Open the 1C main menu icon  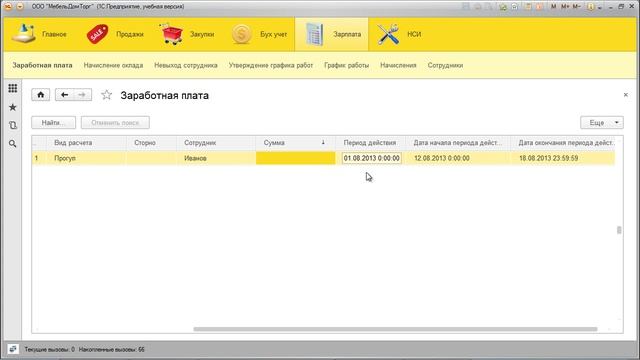click(8, 7)
